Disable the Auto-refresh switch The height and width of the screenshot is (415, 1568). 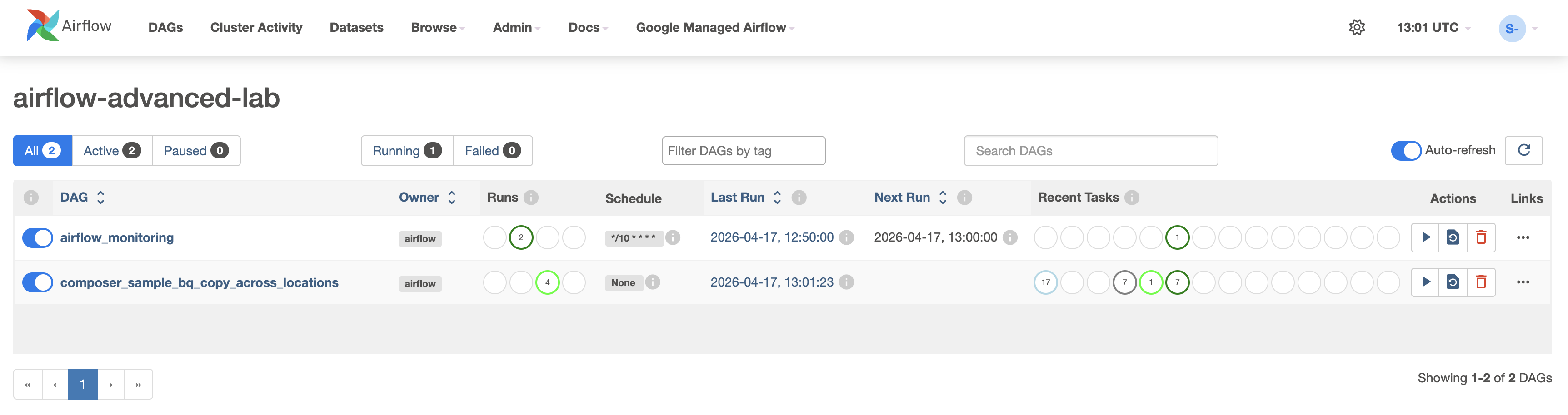click(1405, 150)
